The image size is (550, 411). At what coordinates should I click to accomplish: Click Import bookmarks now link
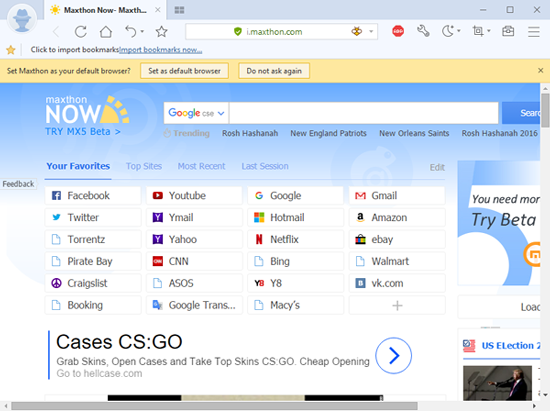161,50
